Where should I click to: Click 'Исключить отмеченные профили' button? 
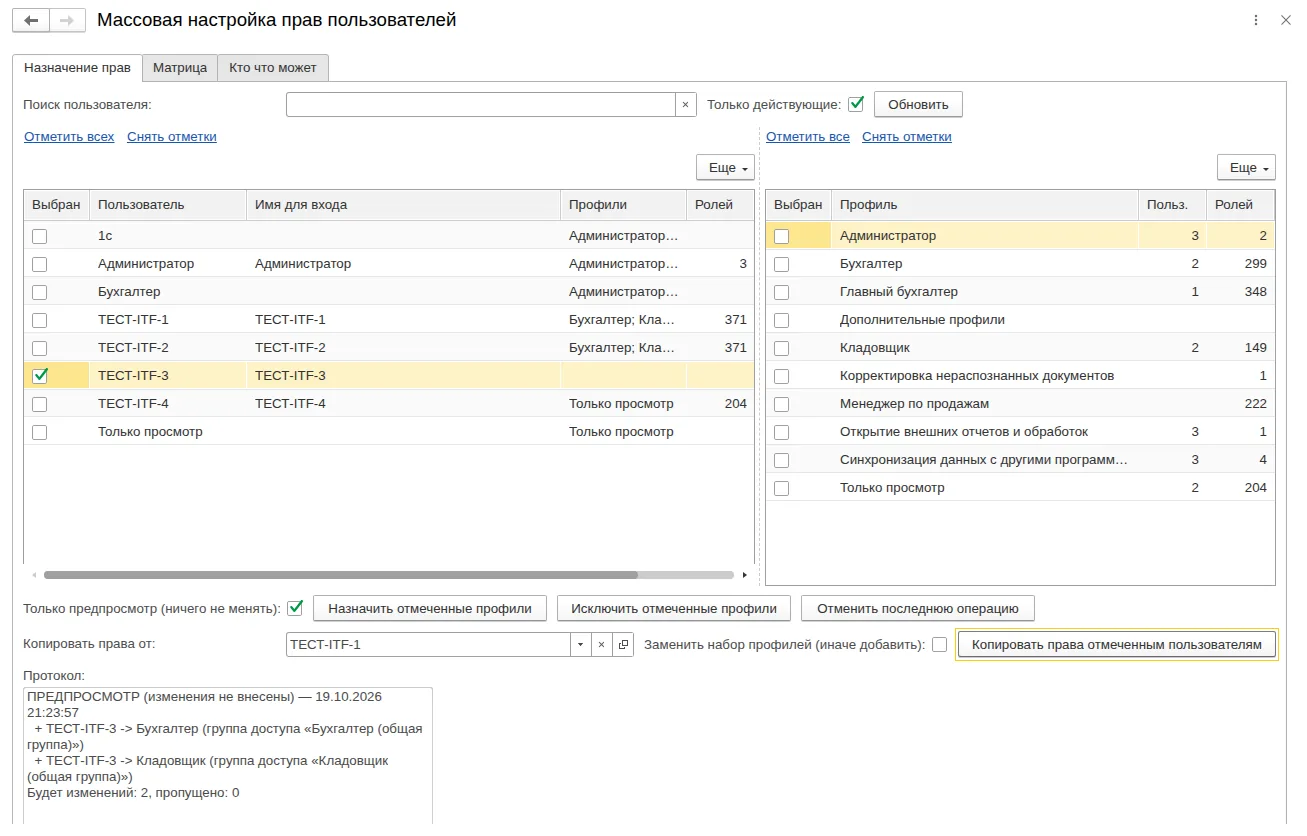click(x=674, y=608)
